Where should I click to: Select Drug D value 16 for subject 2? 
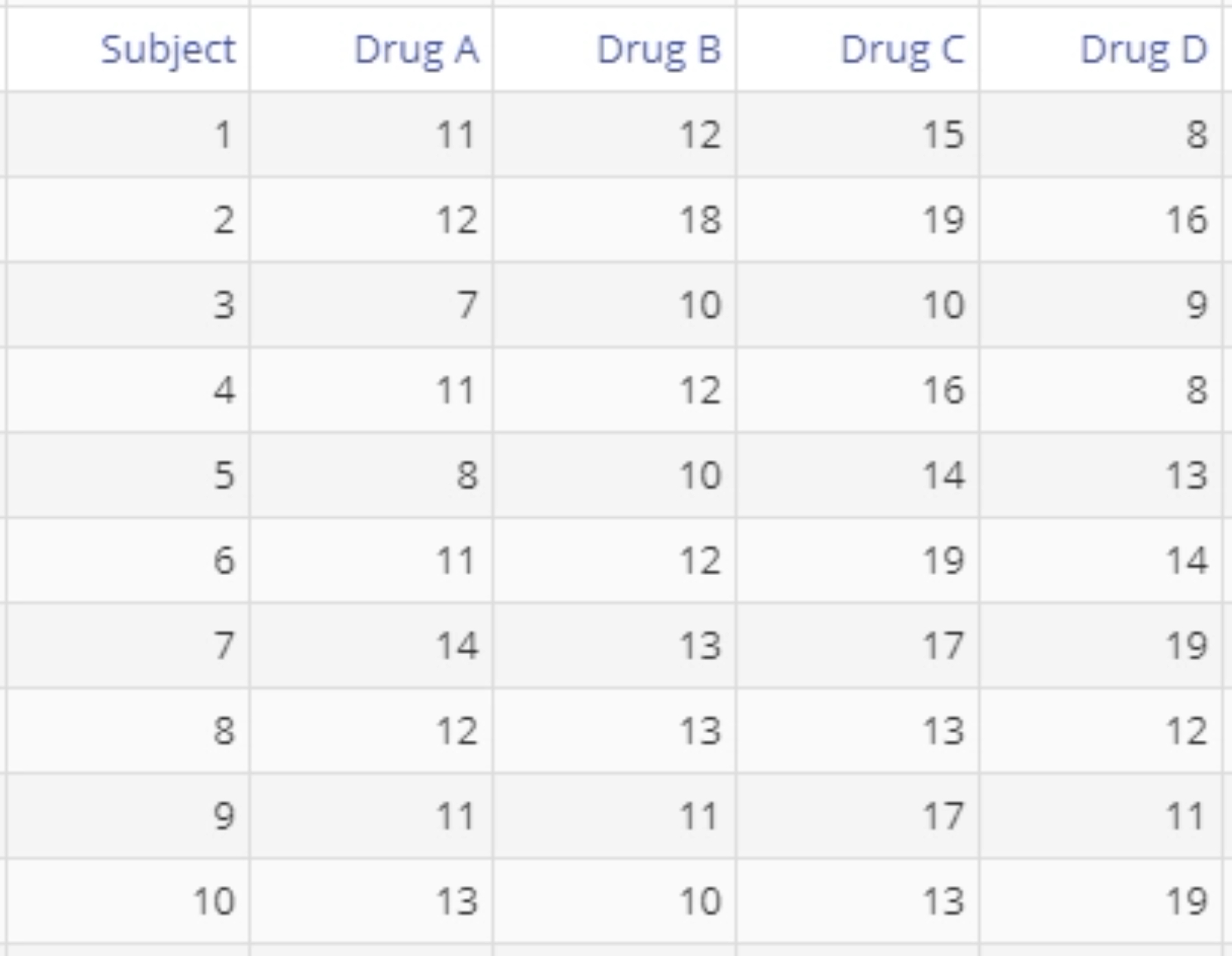[1101, 219]
